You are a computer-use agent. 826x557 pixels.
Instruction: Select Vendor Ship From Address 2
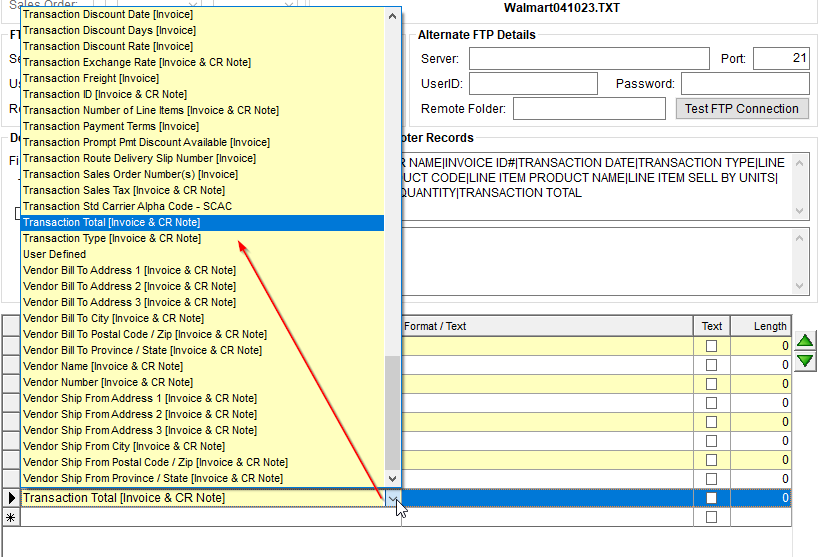pyautogui.click(x=202, y=414)
